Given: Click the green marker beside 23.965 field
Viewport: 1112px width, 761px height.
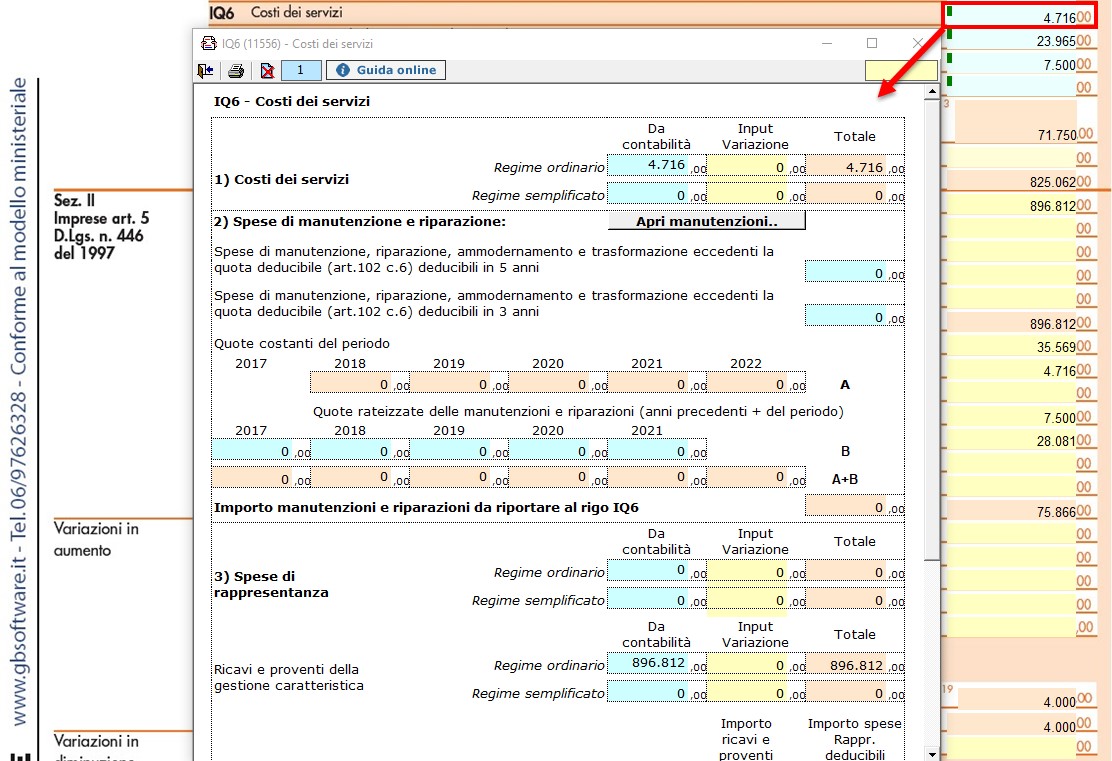Looking at the screenshot, I should pyautogui.click(x=950, y=35).
